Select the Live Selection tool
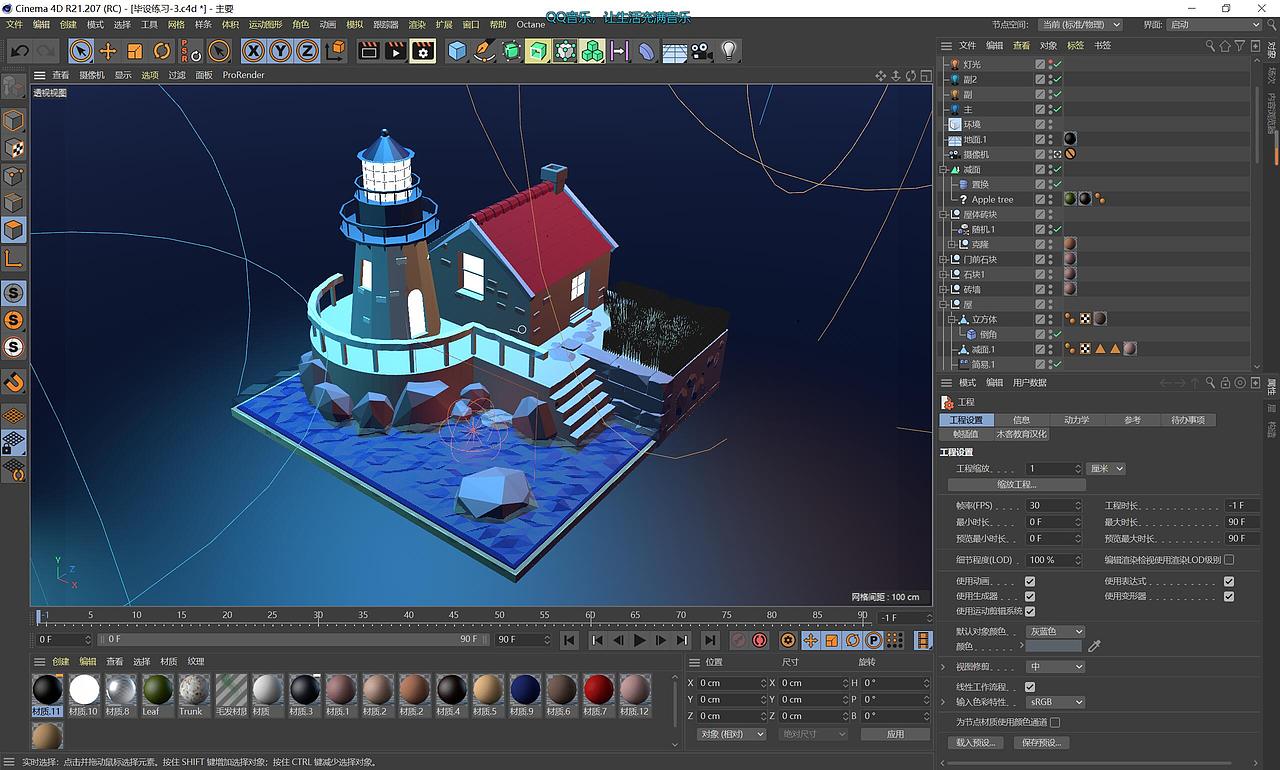This screenshot has width=1280, height=770. pos(81,51)
